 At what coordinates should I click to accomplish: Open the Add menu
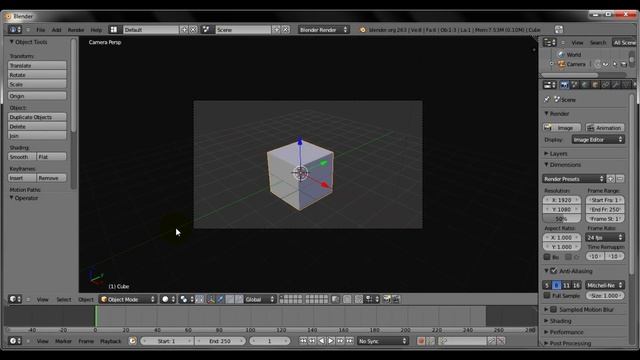tap(56, 29)
